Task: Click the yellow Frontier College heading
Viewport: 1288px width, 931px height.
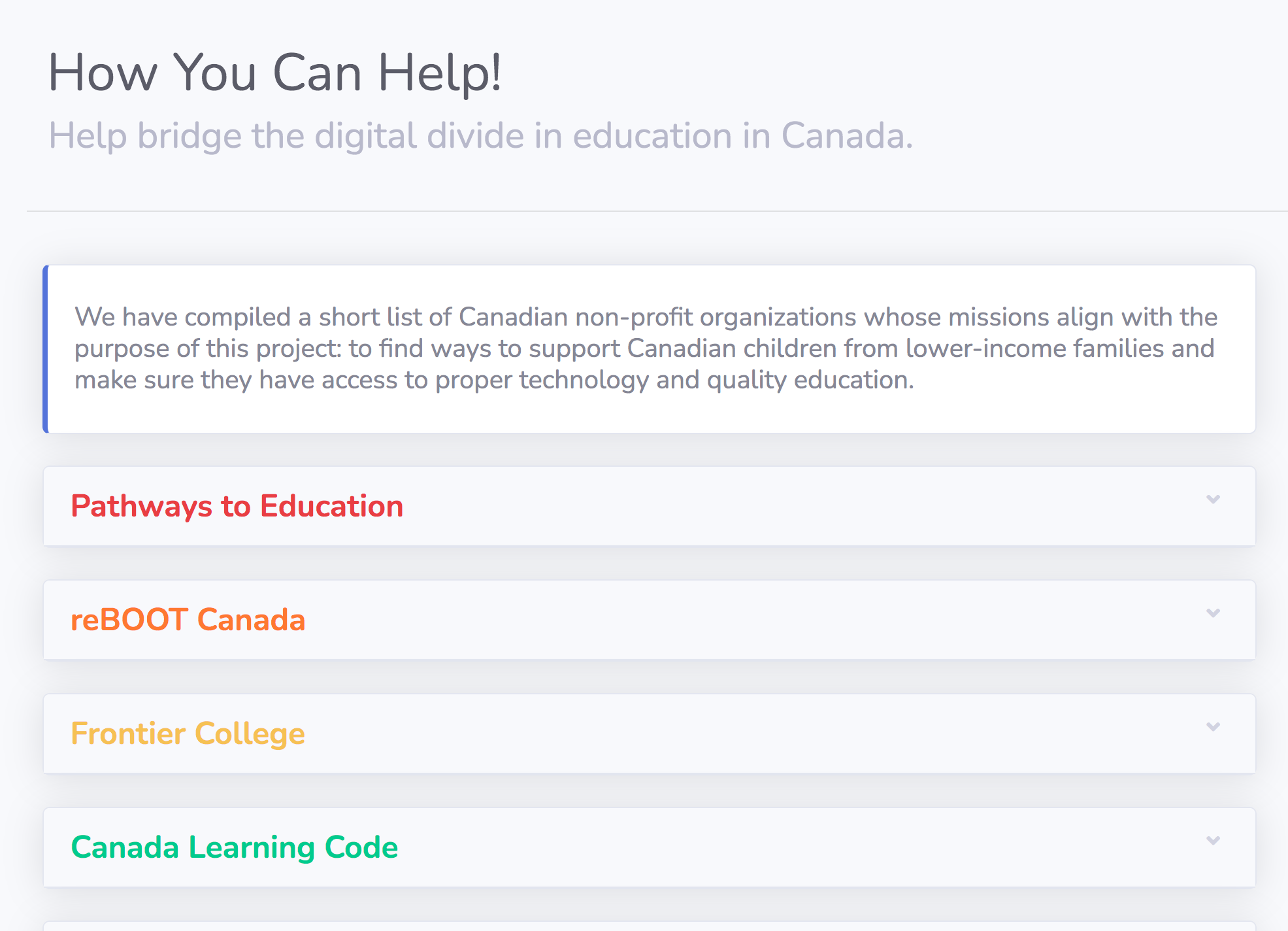Action: [x=188, y=734]
